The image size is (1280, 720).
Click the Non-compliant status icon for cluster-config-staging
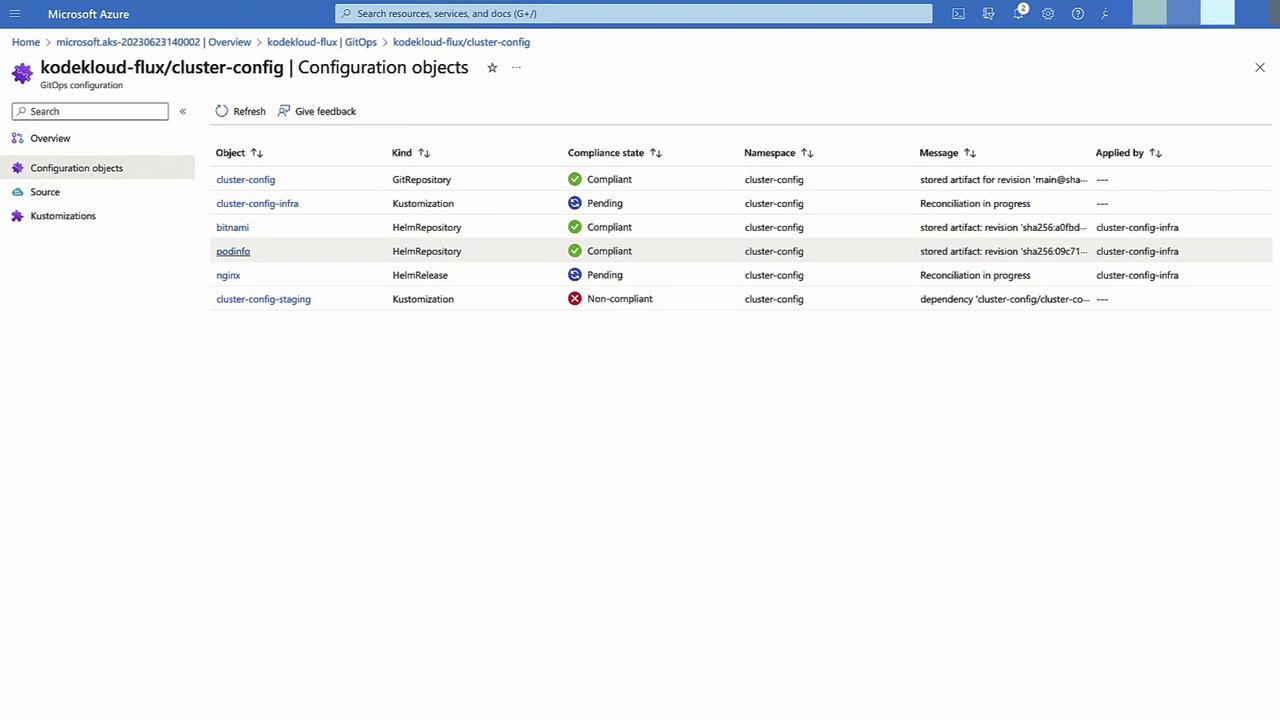coord(575,299)
